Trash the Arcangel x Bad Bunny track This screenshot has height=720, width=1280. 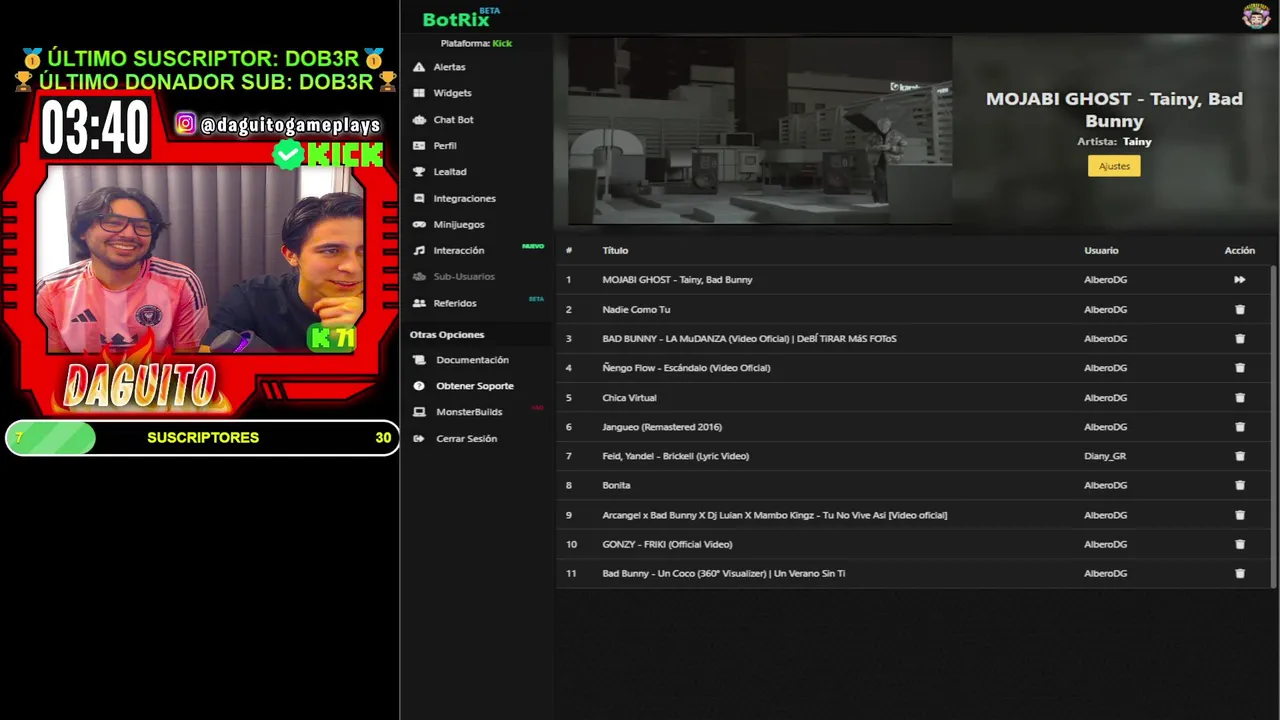click(x=1240, y=515)
